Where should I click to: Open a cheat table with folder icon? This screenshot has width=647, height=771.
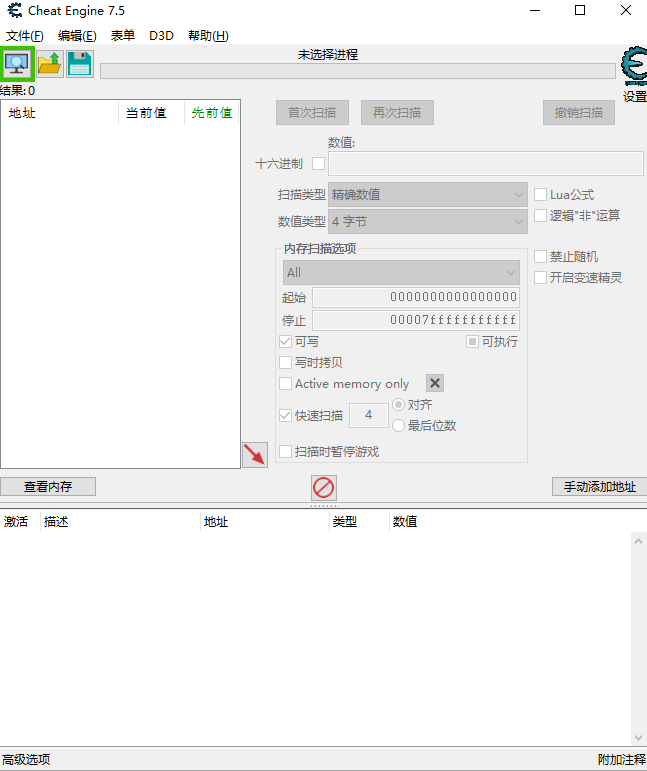[49, 64]
